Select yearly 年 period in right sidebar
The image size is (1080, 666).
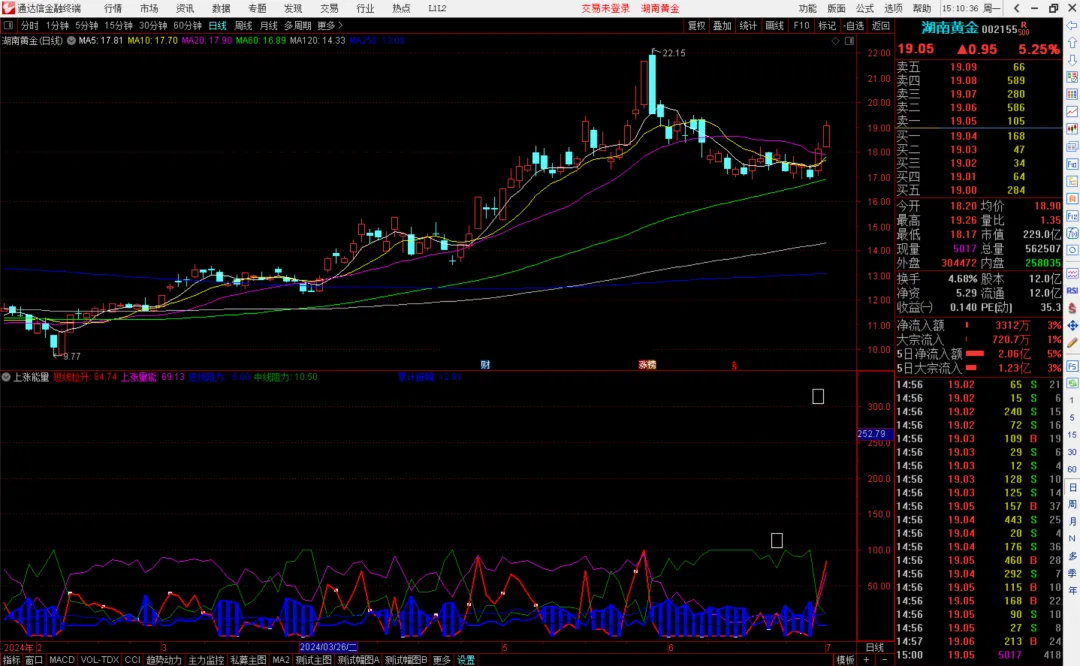pos(1072,590)
